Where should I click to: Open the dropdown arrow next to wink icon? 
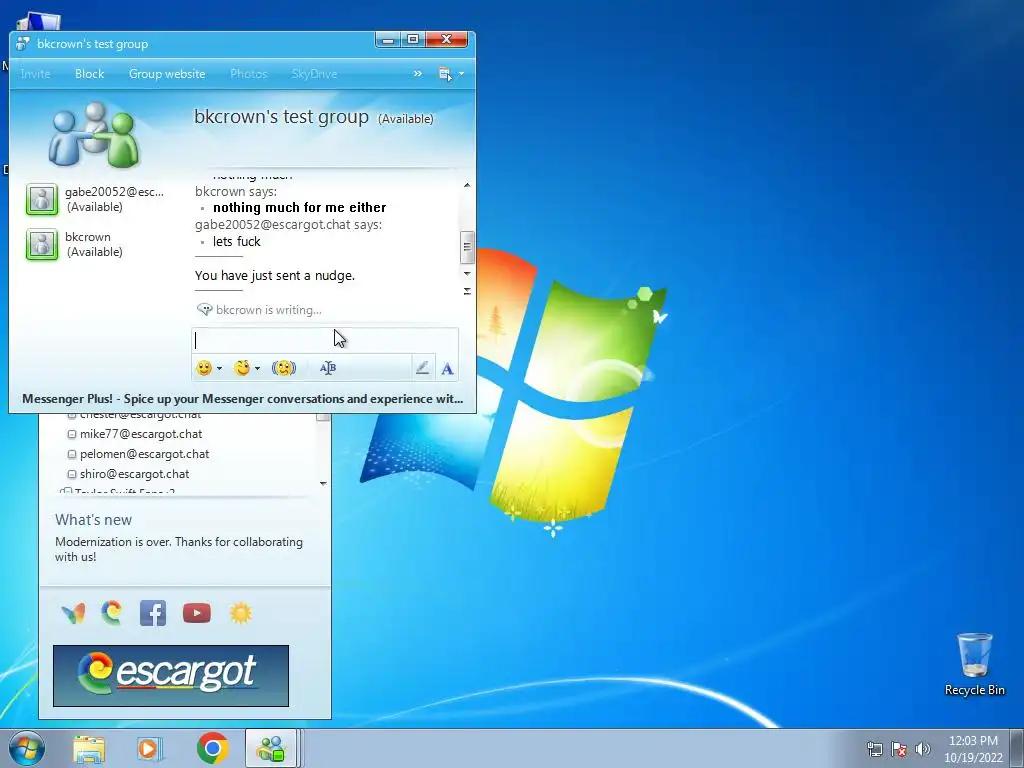[257, 369]
